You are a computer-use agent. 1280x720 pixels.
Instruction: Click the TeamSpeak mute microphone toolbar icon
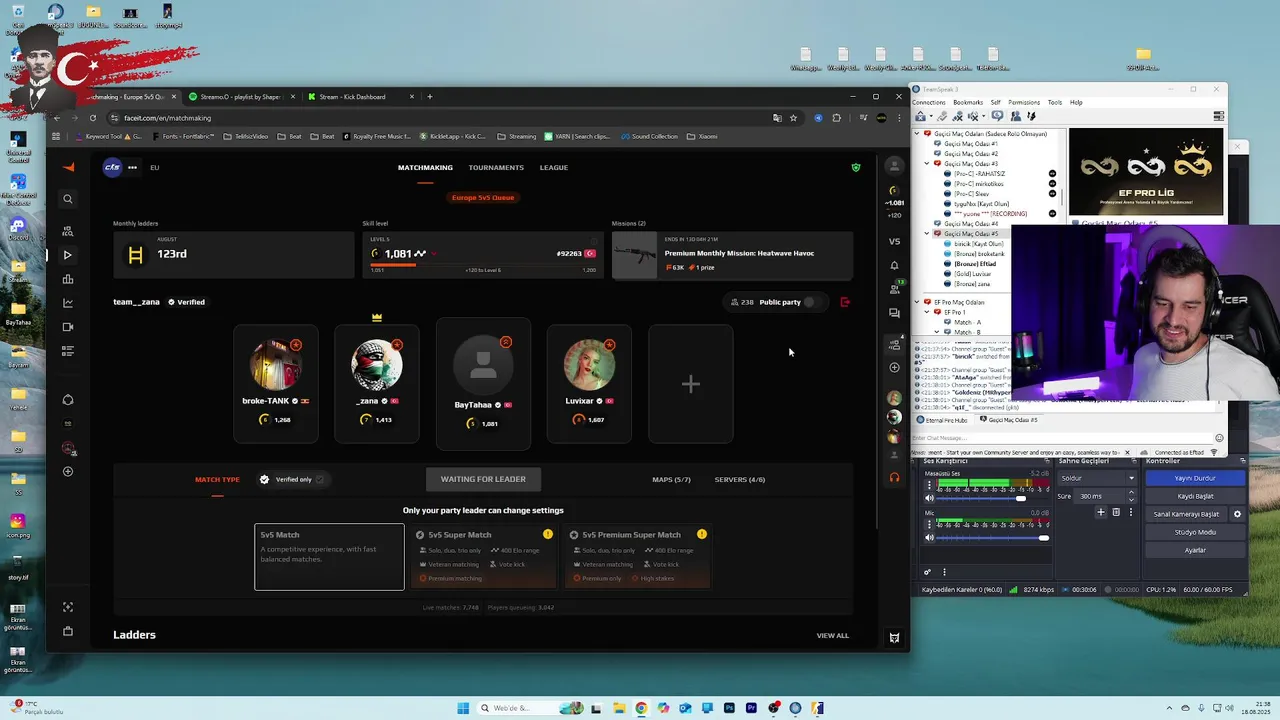[958, 116]
